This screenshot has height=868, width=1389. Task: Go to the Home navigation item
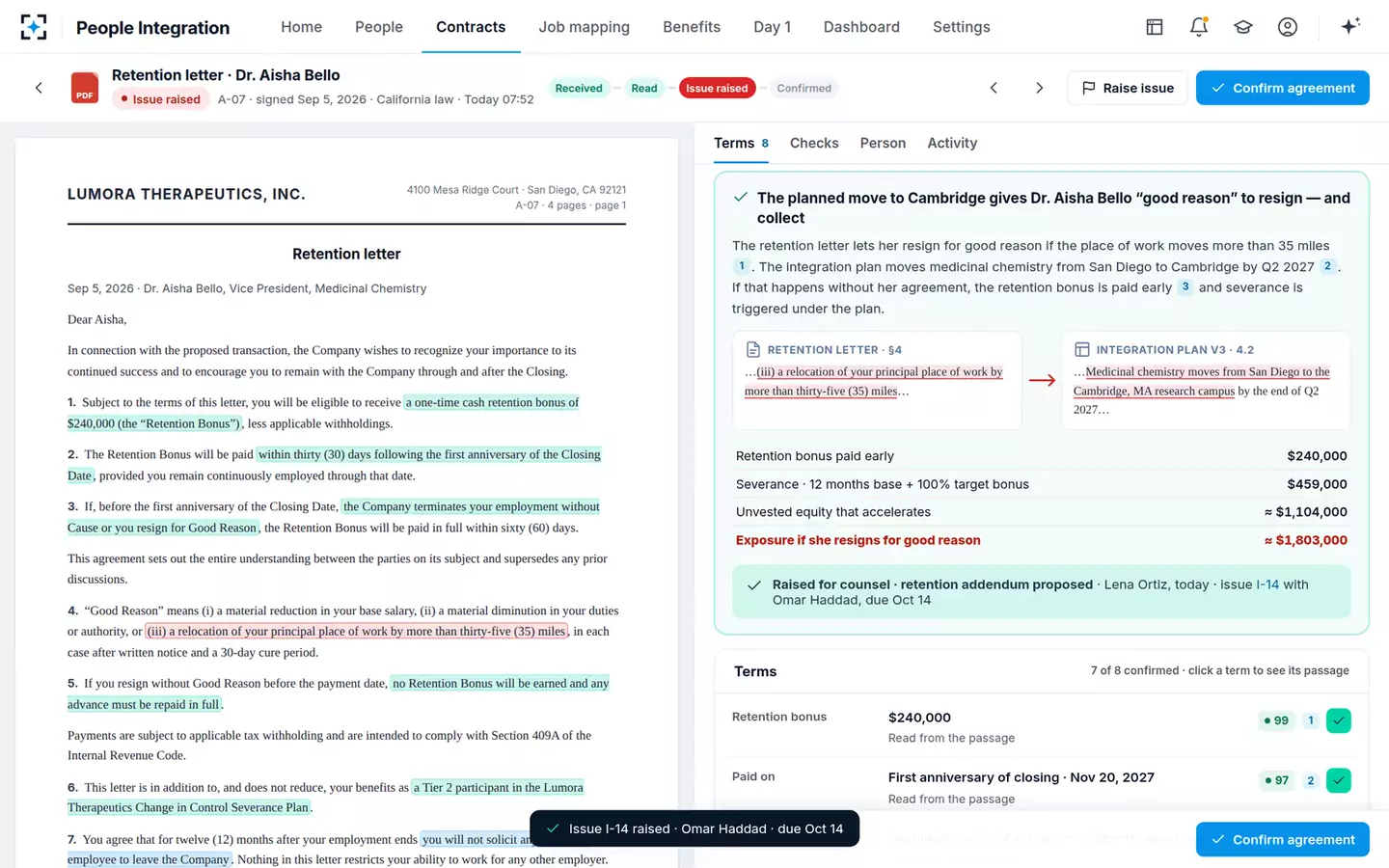point(301,27)
